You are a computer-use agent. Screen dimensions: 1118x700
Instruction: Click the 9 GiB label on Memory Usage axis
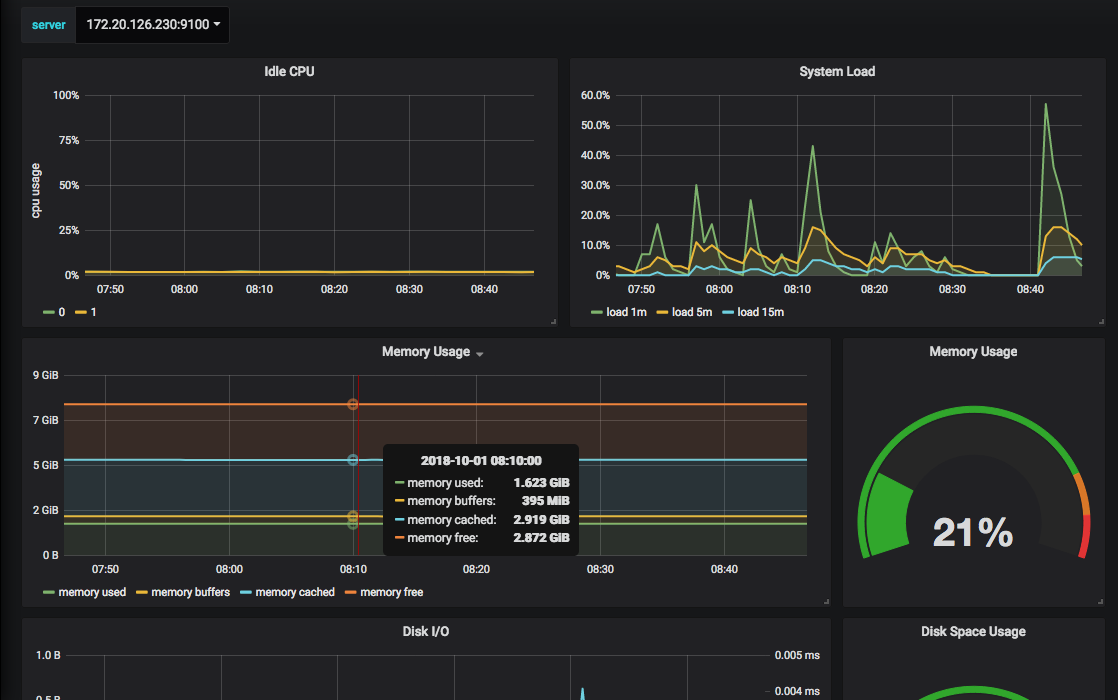coord(46,376)
